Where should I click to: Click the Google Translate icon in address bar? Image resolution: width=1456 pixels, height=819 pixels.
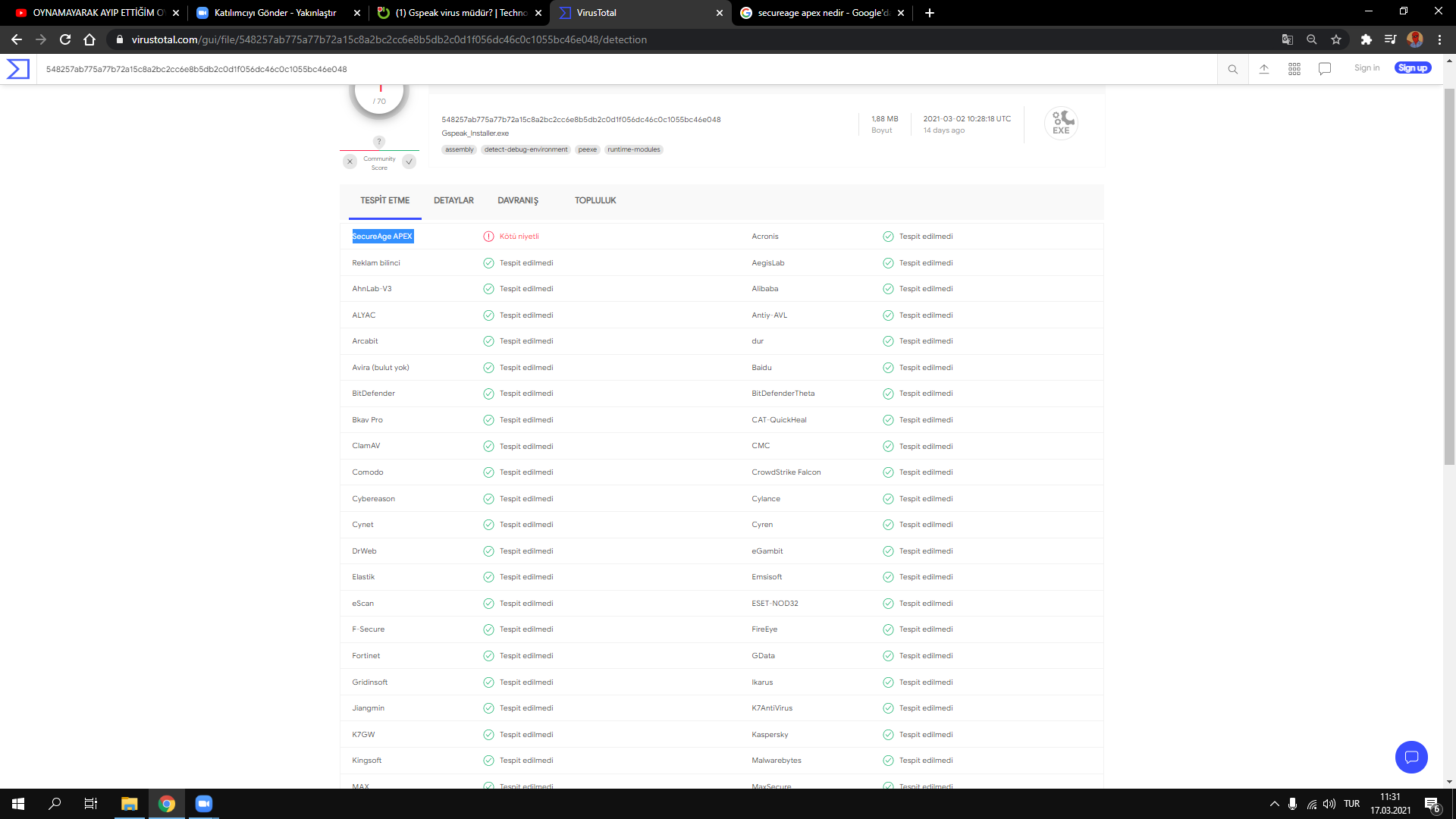[x=1288, y=39]
